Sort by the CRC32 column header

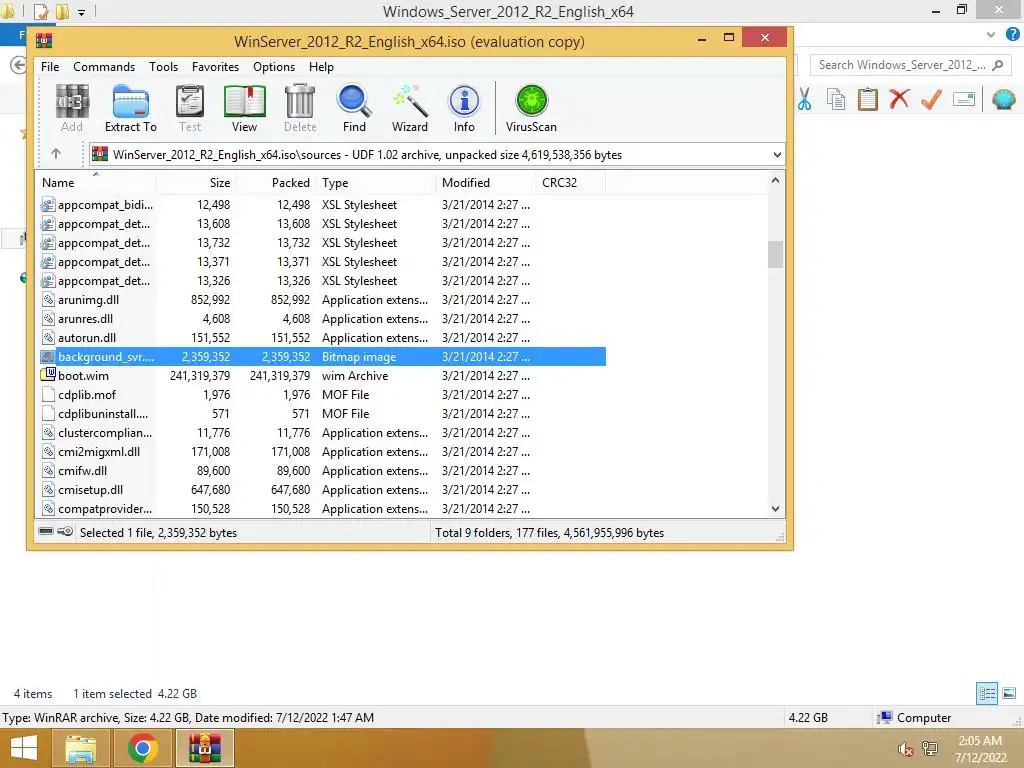click(x=571, y=182)
